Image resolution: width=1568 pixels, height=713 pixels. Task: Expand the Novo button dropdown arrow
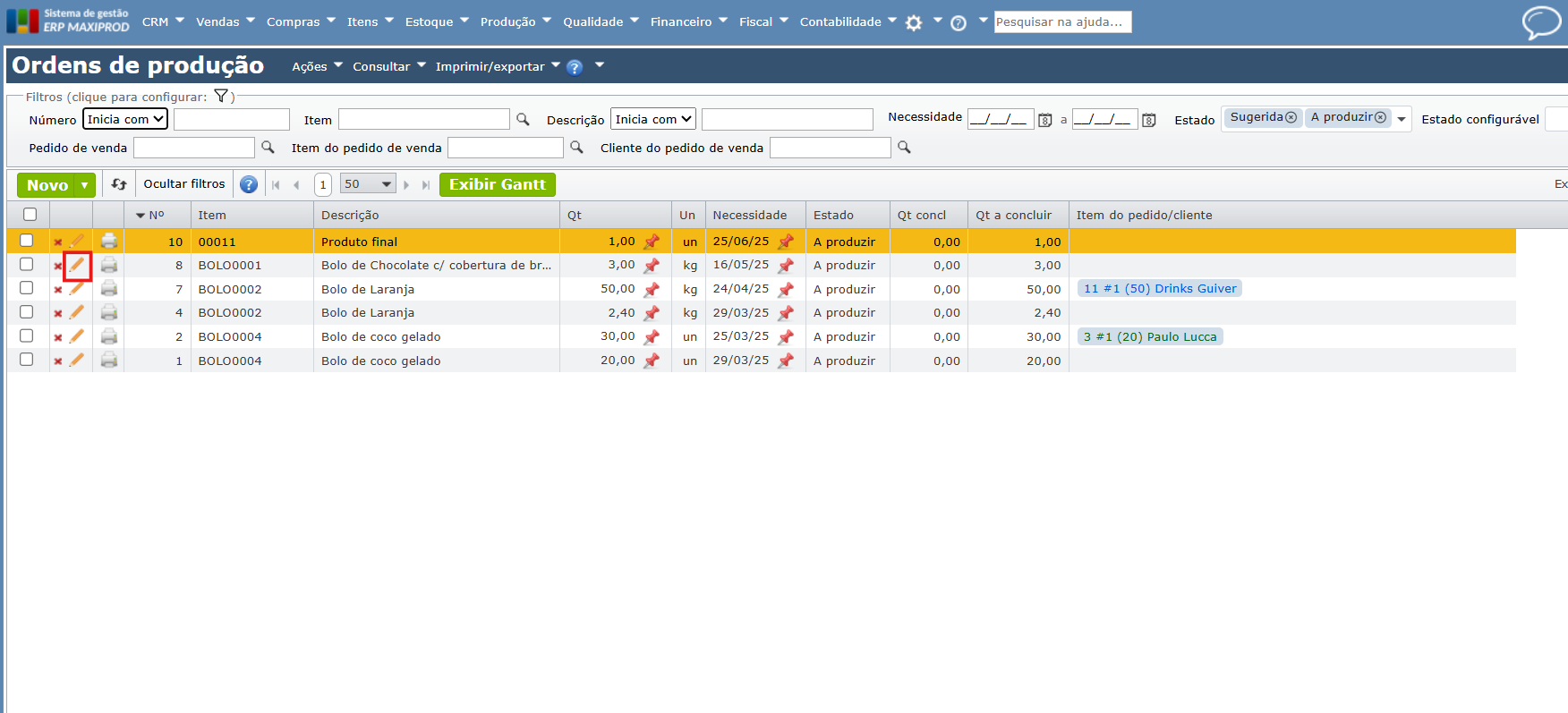pos(85,185)
